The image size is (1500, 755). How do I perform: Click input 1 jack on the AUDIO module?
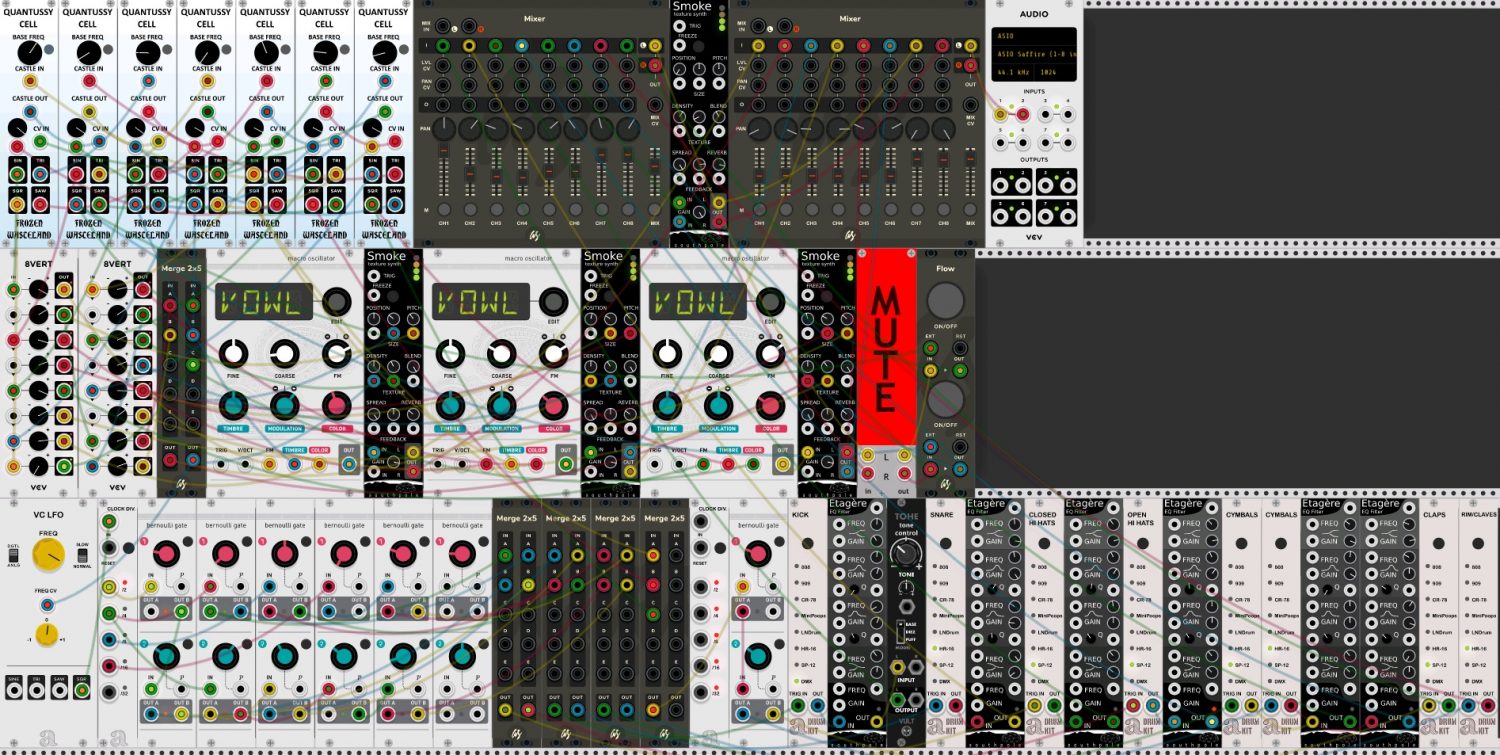pyautogui.click(x=1000, y=115)
